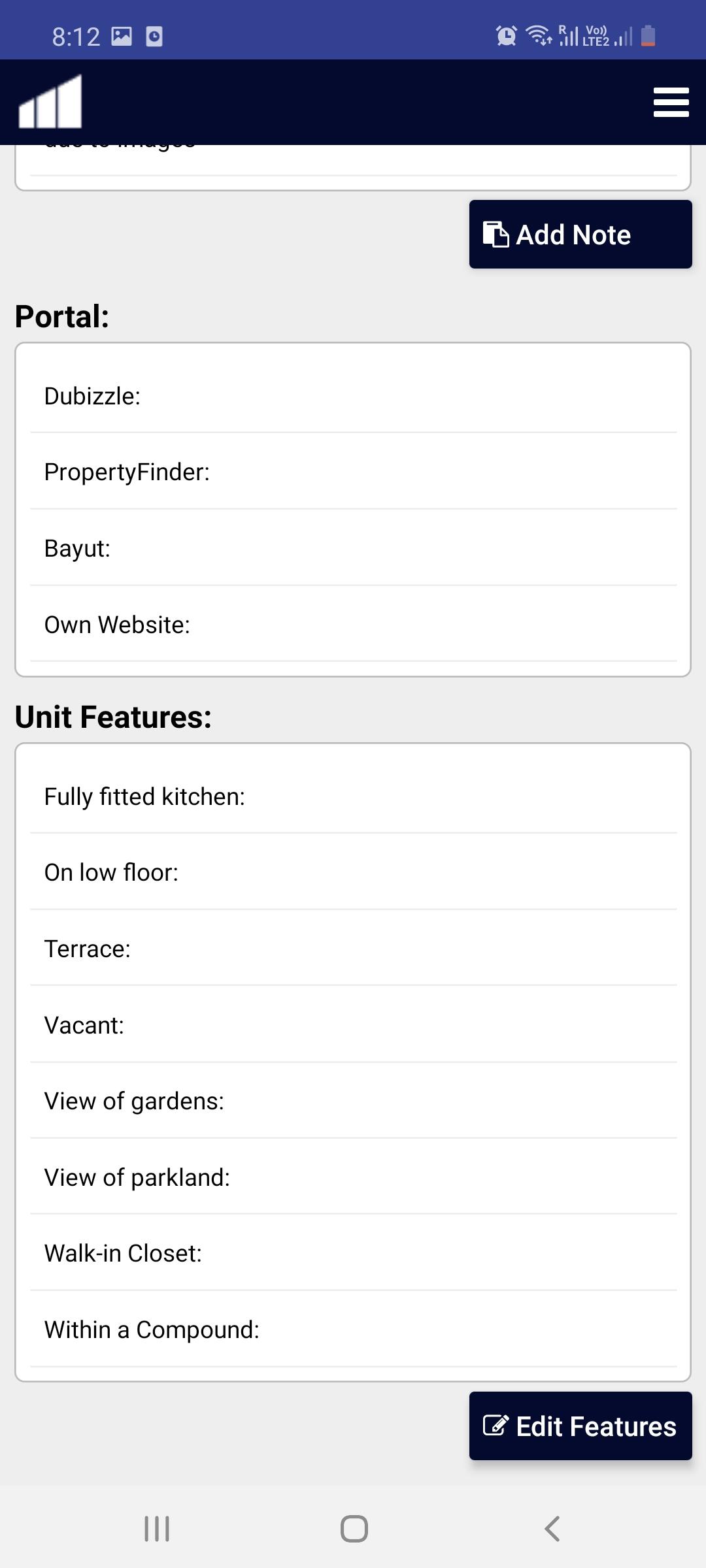Viewport: 706px width, 1568px height.
Task: Tap the pencil edit icon
Action: 496,1426
